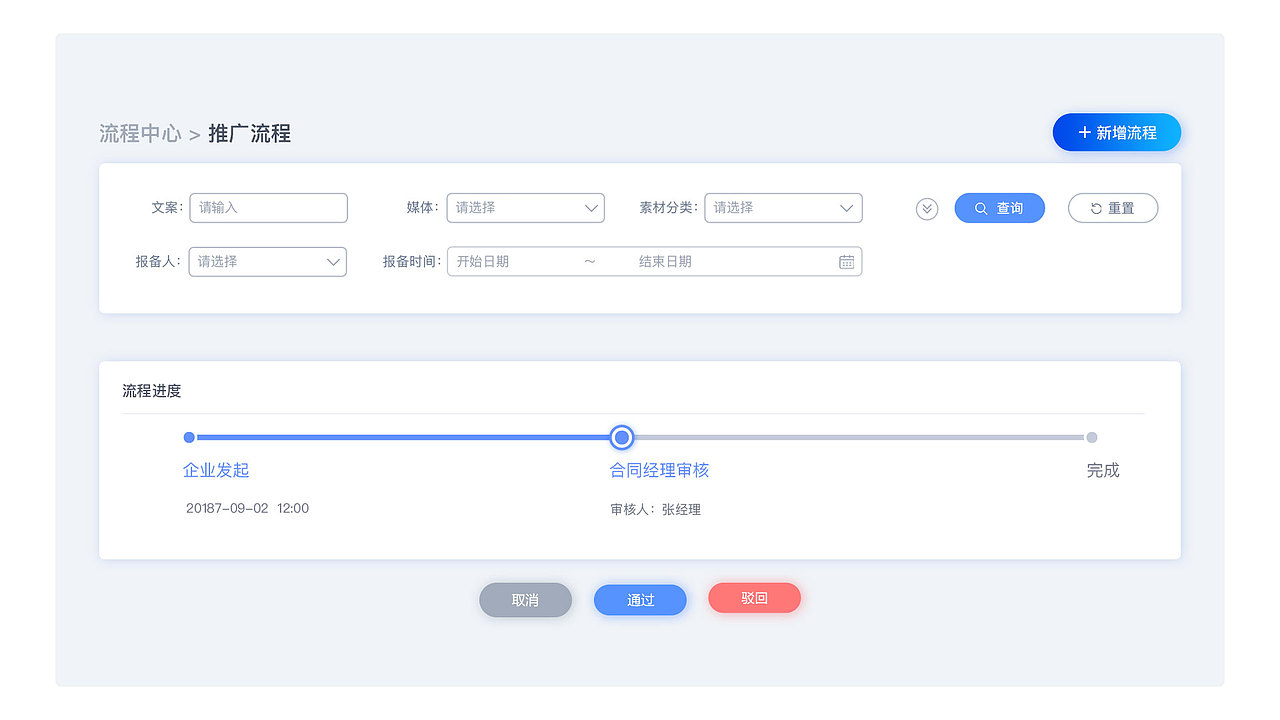This screenshot has width=1280, height=720.
Task: Click the blue progress bar track
Action: (x=400, y=437)
